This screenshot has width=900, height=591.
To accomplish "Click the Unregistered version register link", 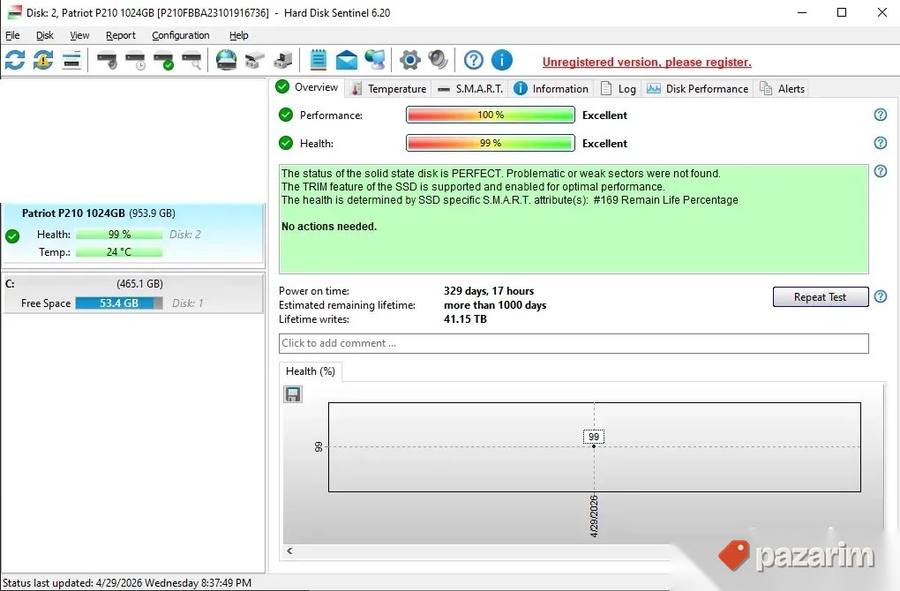I will (647, 62).
